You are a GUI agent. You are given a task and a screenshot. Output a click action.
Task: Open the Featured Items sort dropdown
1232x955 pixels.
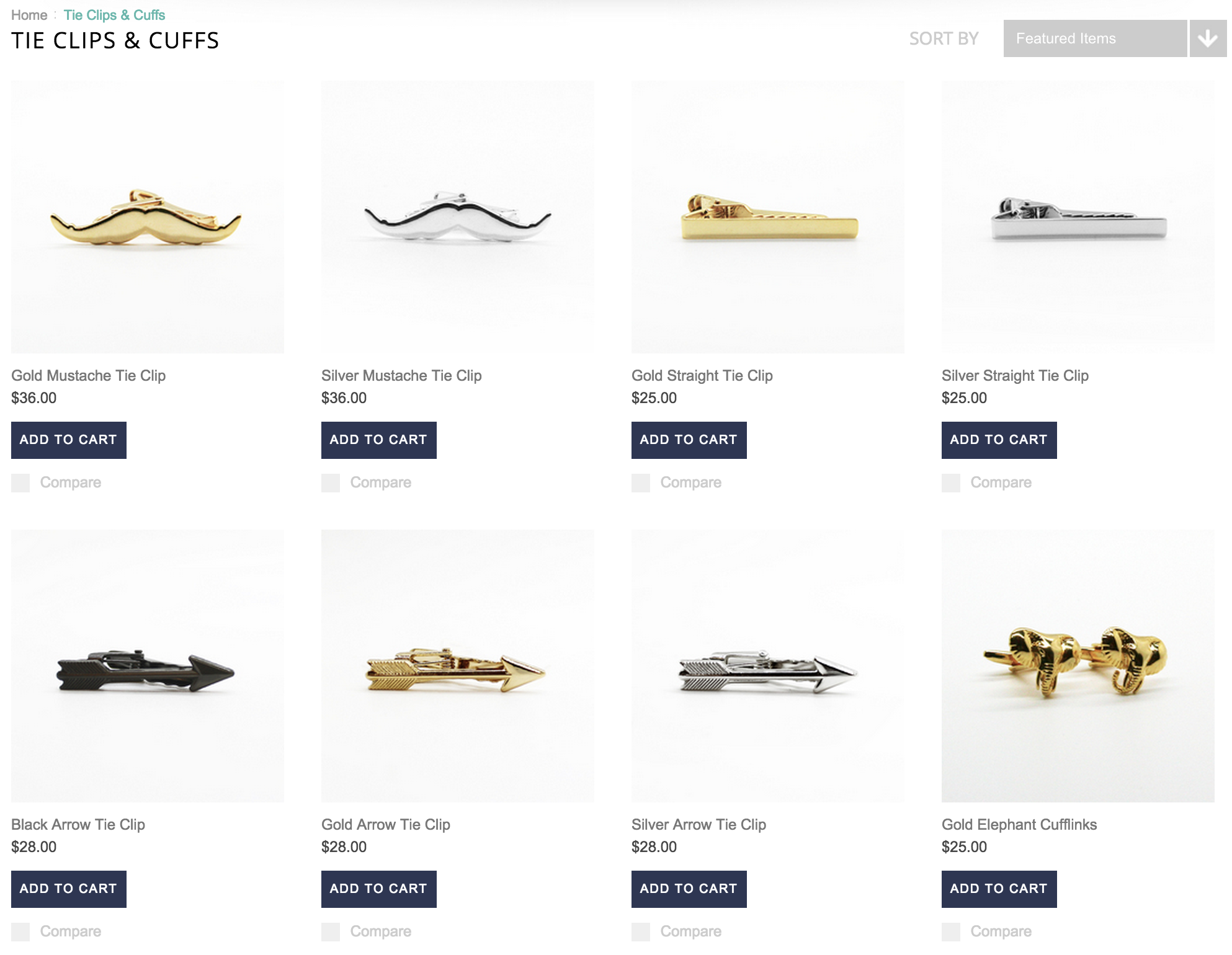click(1095, 38)
